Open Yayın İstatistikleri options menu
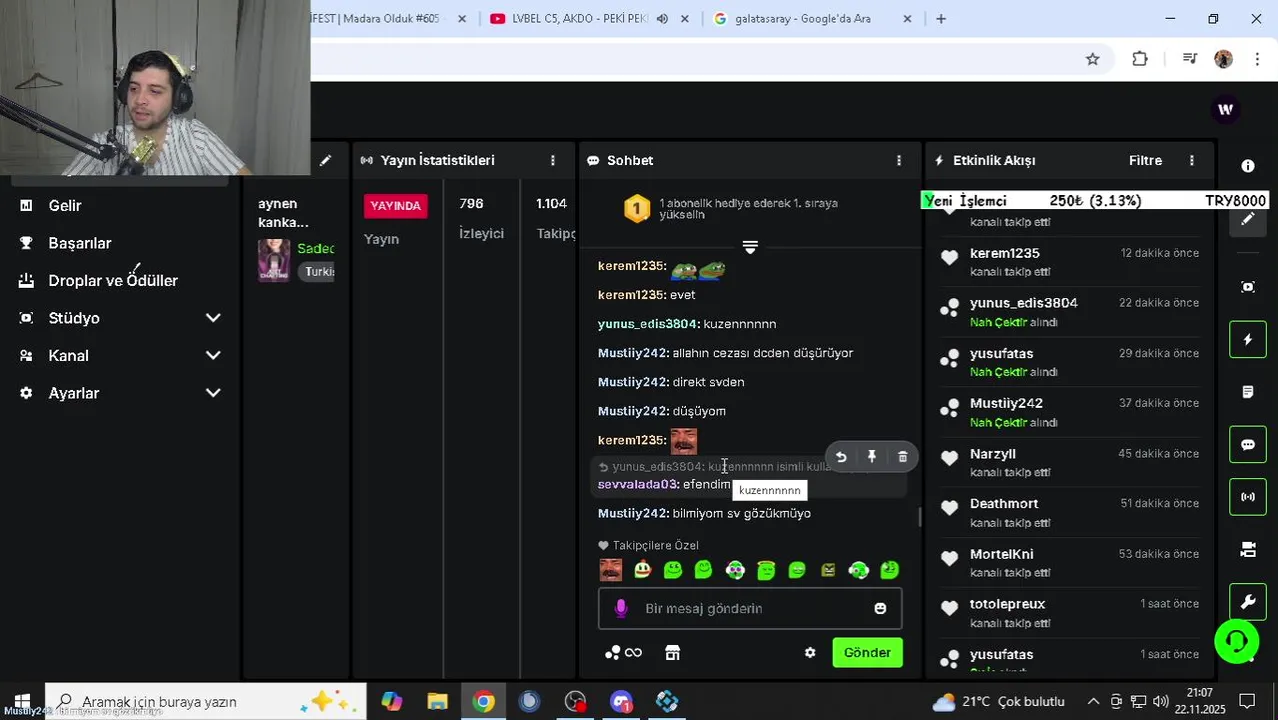The height and width of the screenshot is (720, 1278). tap(553, 160)
